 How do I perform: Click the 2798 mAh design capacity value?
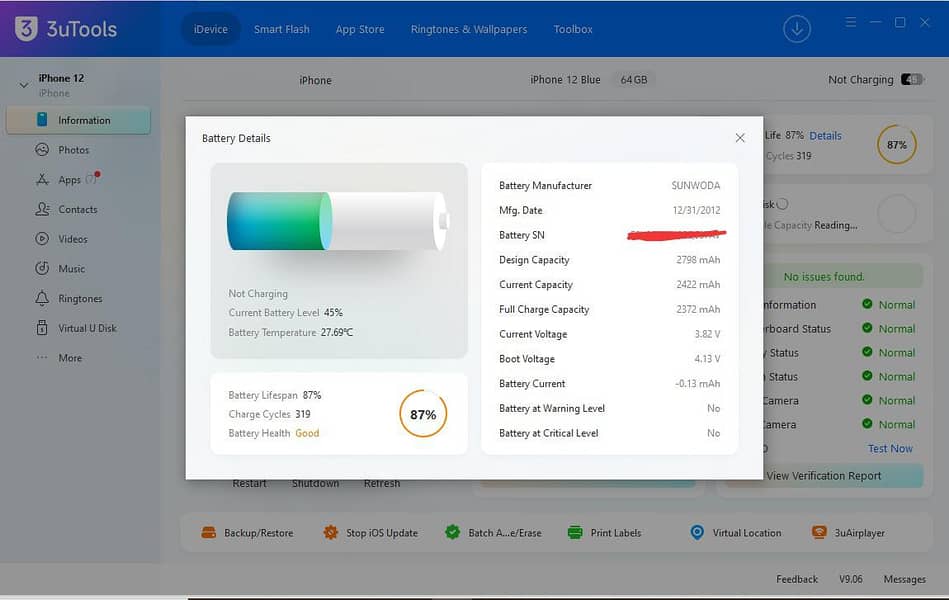pyautogui.click(x=698, y=260)
